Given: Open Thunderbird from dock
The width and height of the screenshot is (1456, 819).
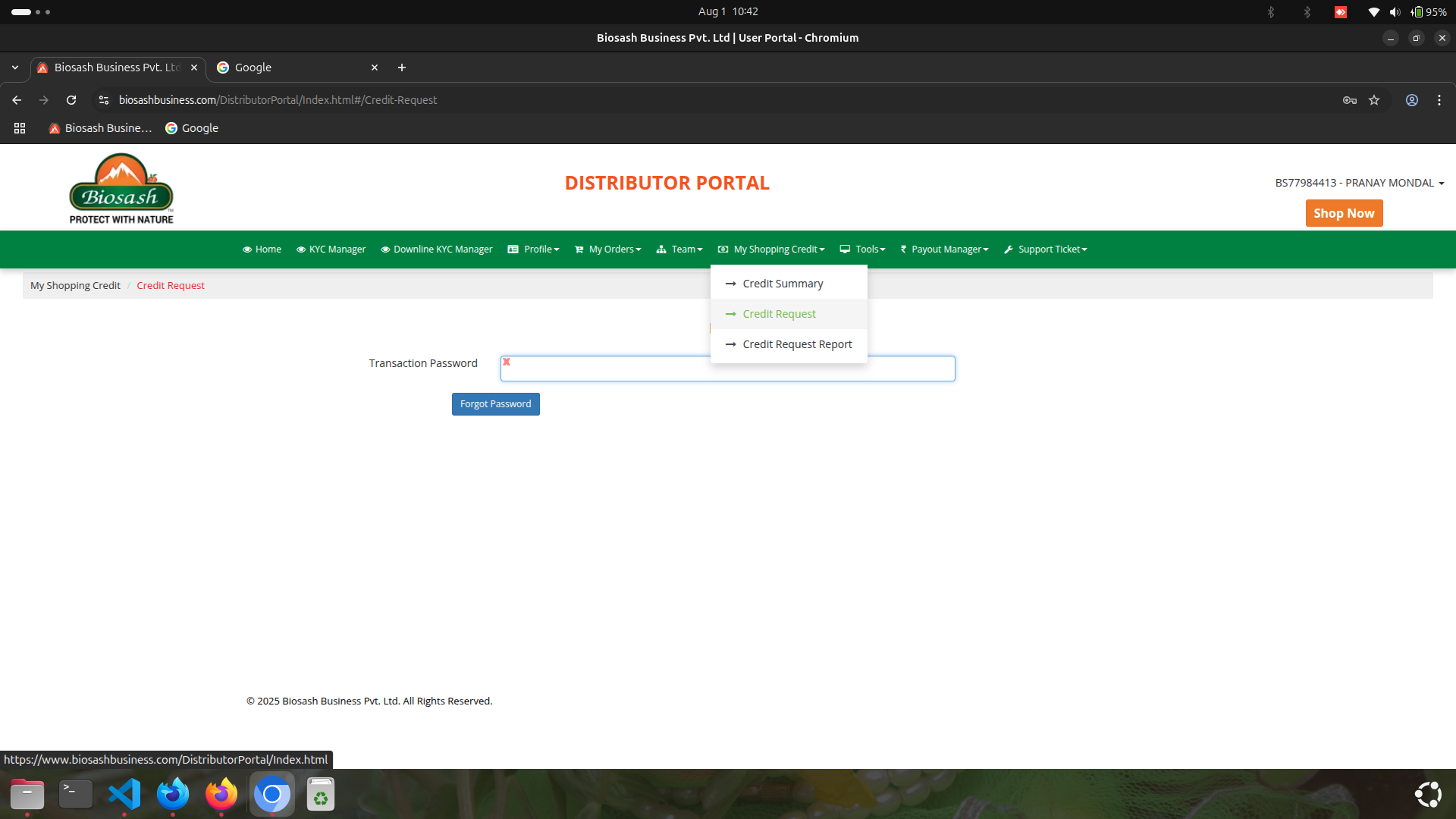Looking at the screenshot, I should tap(173, 794).
